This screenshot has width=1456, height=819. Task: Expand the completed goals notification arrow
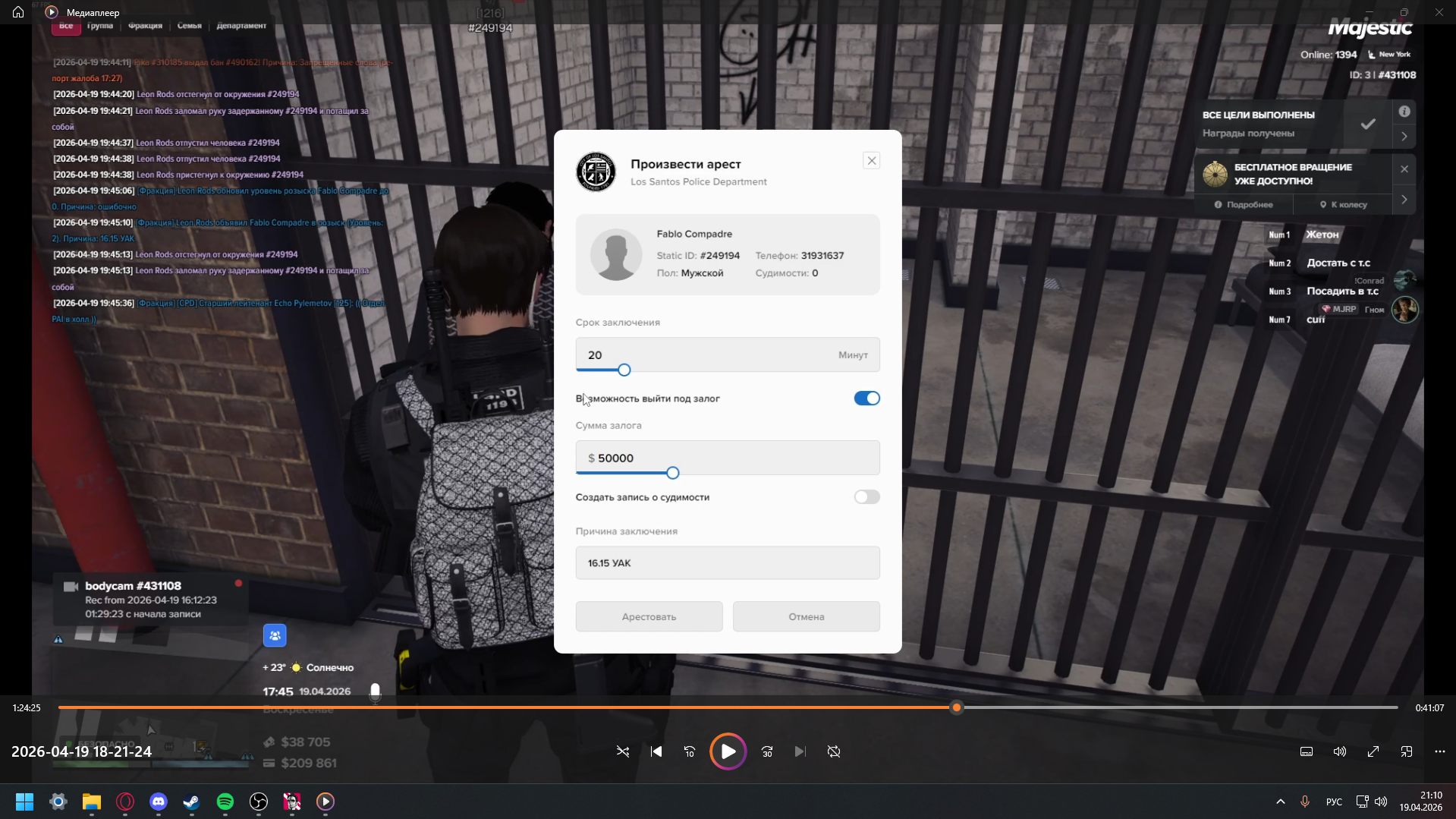click(1404, 137)
